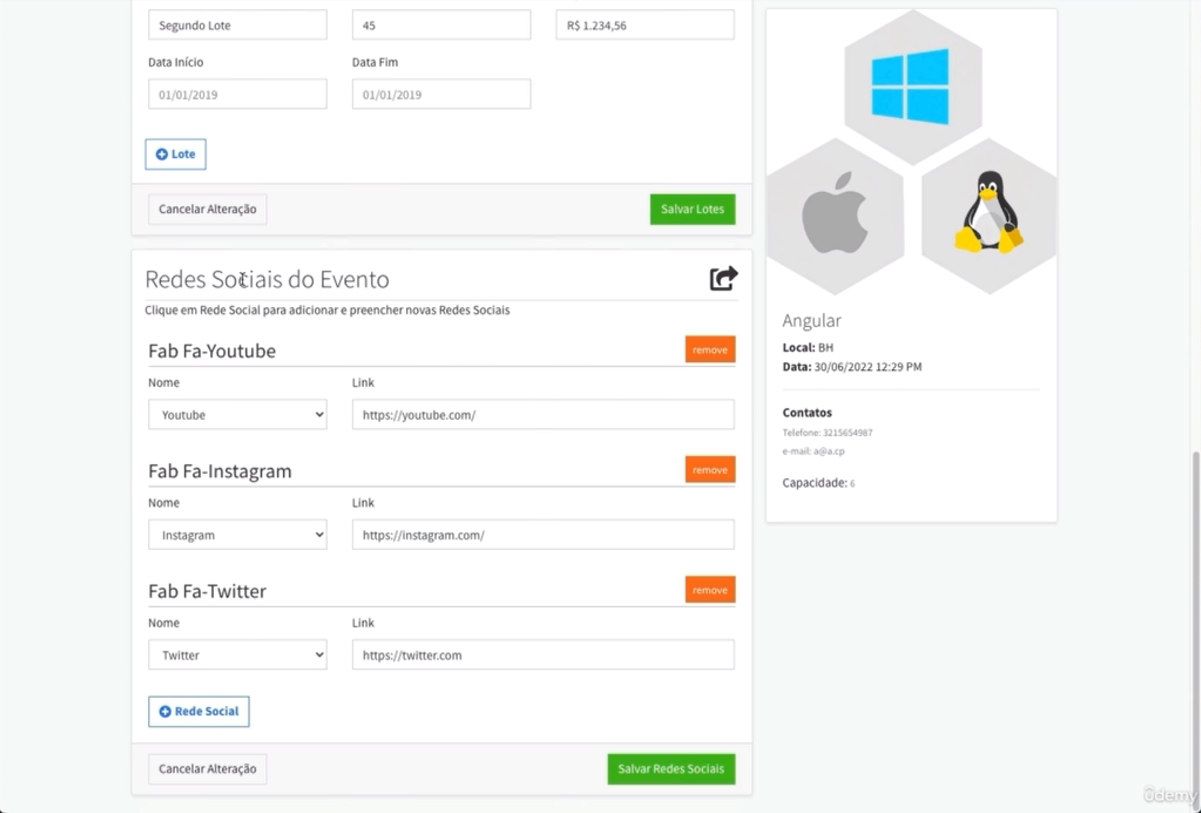Click the Windows logo in the event image
This screenshot has width=1201, height=813.
[910, 86]
